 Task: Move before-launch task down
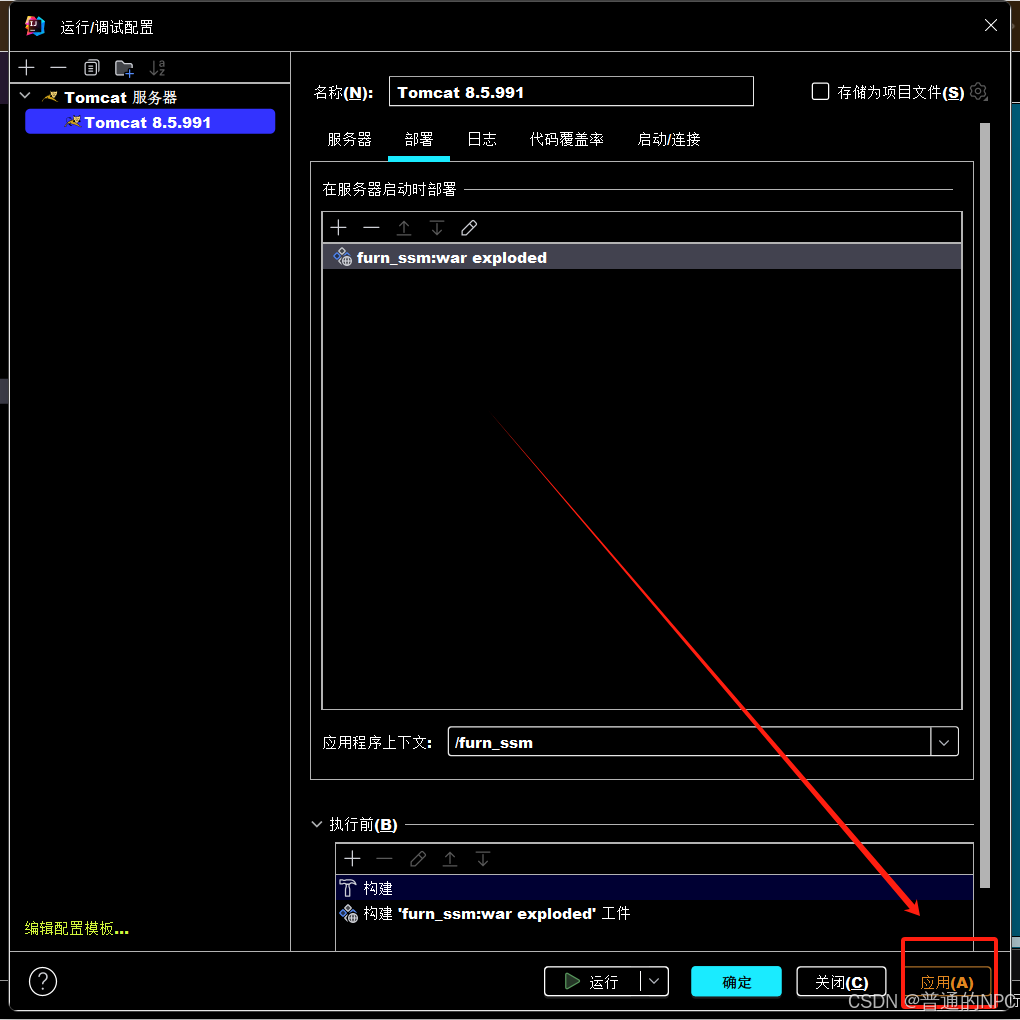tap(483, 859)
